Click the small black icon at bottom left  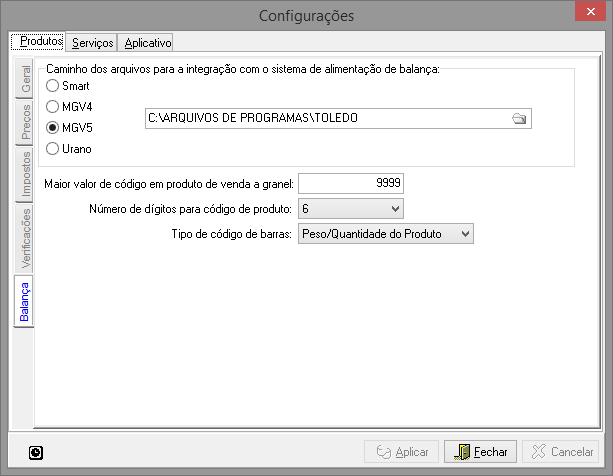(x=36, y=453)
